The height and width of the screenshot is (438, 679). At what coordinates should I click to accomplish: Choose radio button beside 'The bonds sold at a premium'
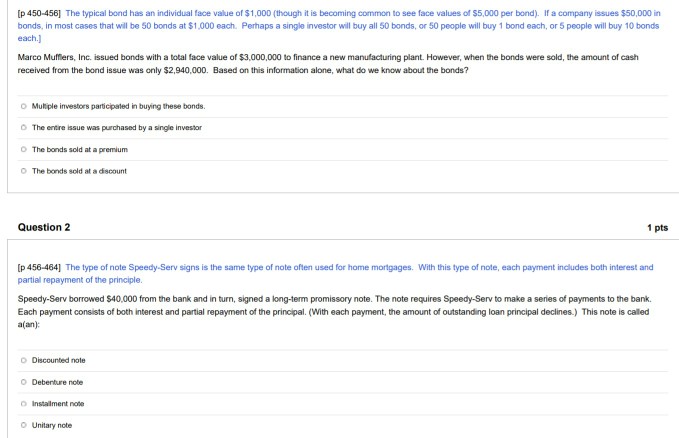(x=23, y=149)
